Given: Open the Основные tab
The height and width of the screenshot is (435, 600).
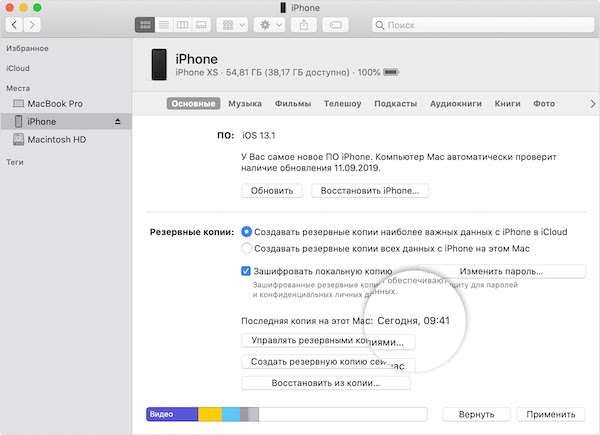Looking at the screenshot, I should 193,104.
